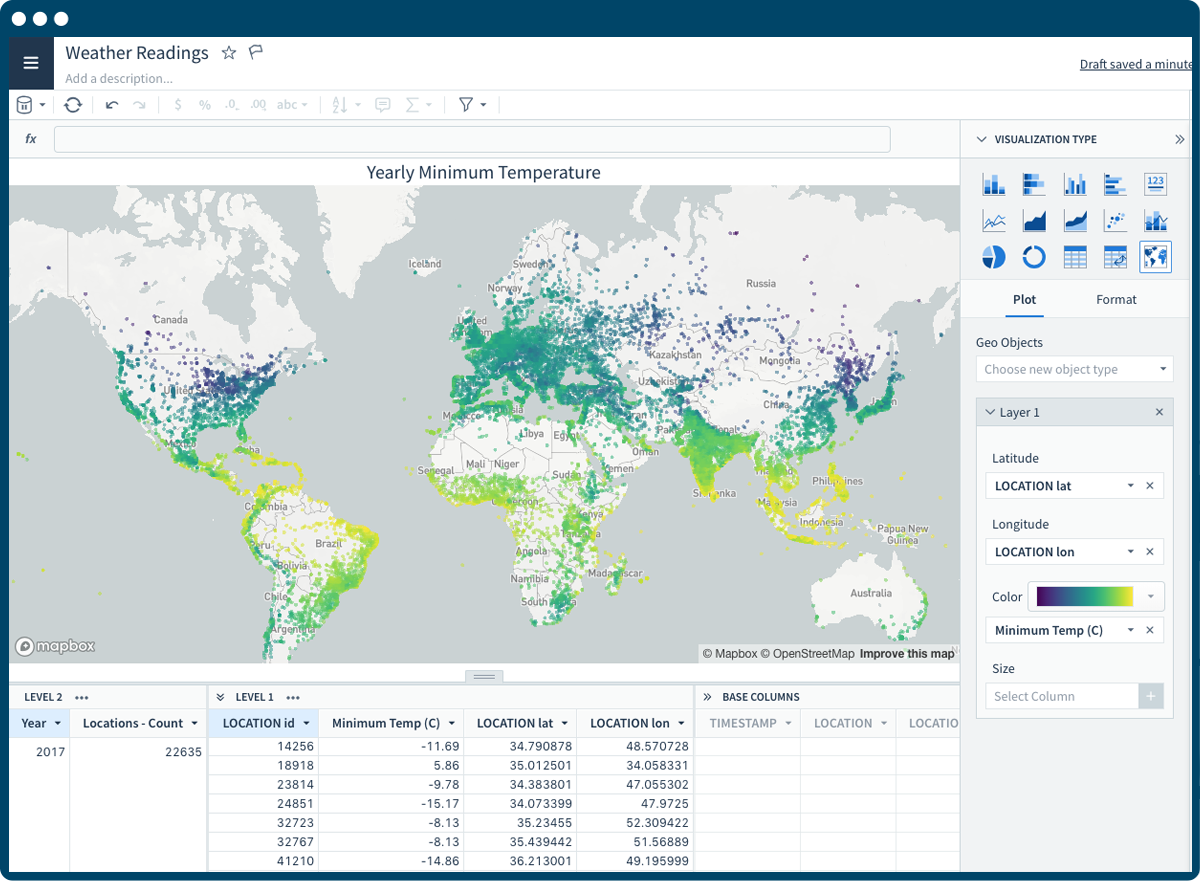This screenshot has height=881, width=1200.
Task: Switch to the table visualization type
Action: pyautogui.click(x=1074, y=257)
